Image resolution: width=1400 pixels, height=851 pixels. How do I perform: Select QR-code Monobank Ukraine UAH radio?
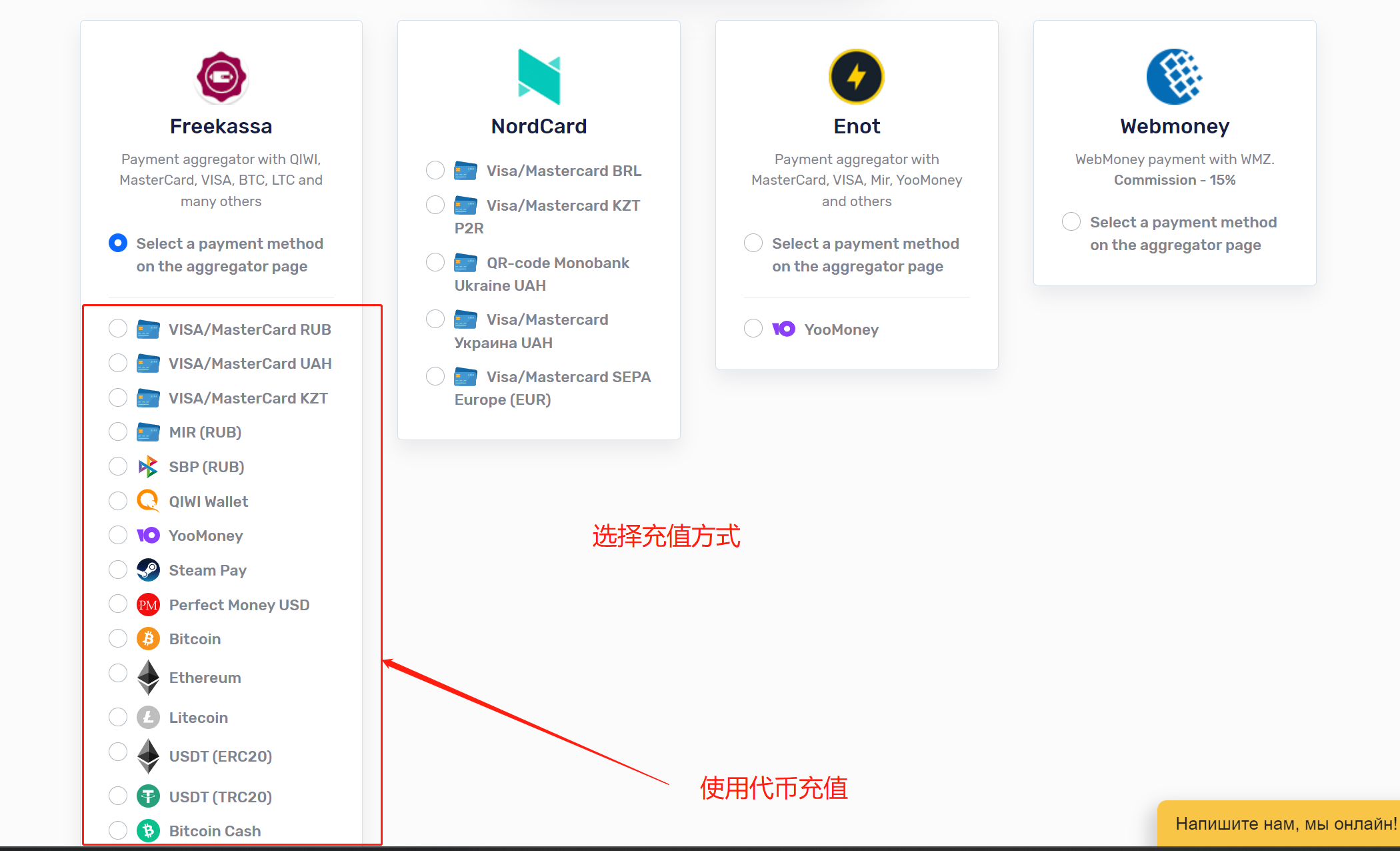point(435,262)
